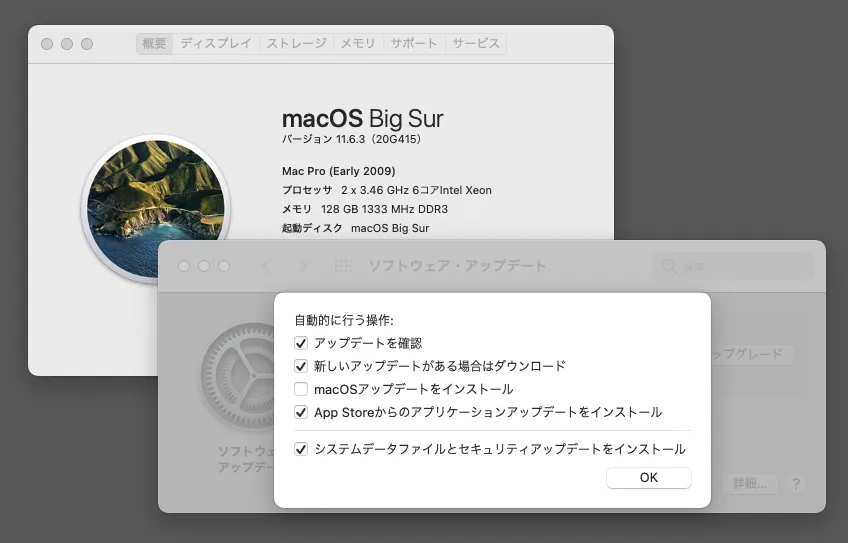Image resolution: width=848 pixels, height=543 pixels.
Task: Select the サービス tab
Action: coord(476,44)
